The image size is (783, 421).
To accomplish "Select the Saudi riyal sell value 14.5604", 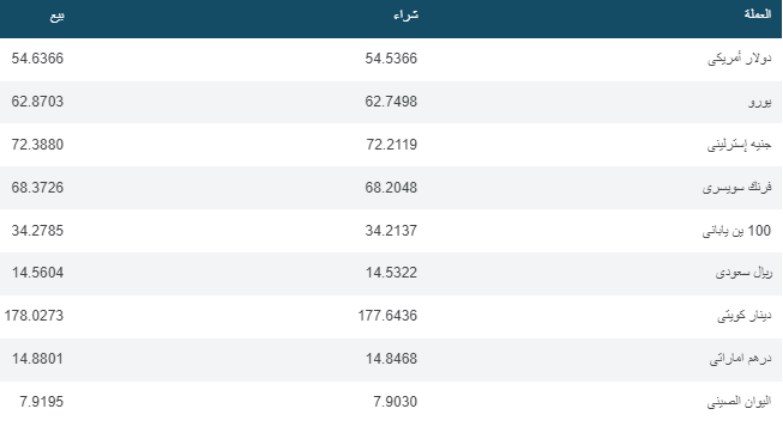I will (x=37, y=274).
